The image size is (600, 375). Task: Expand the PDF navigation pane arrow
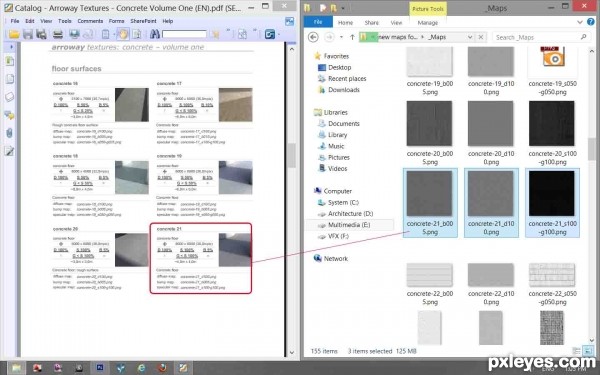click(11, 47)
